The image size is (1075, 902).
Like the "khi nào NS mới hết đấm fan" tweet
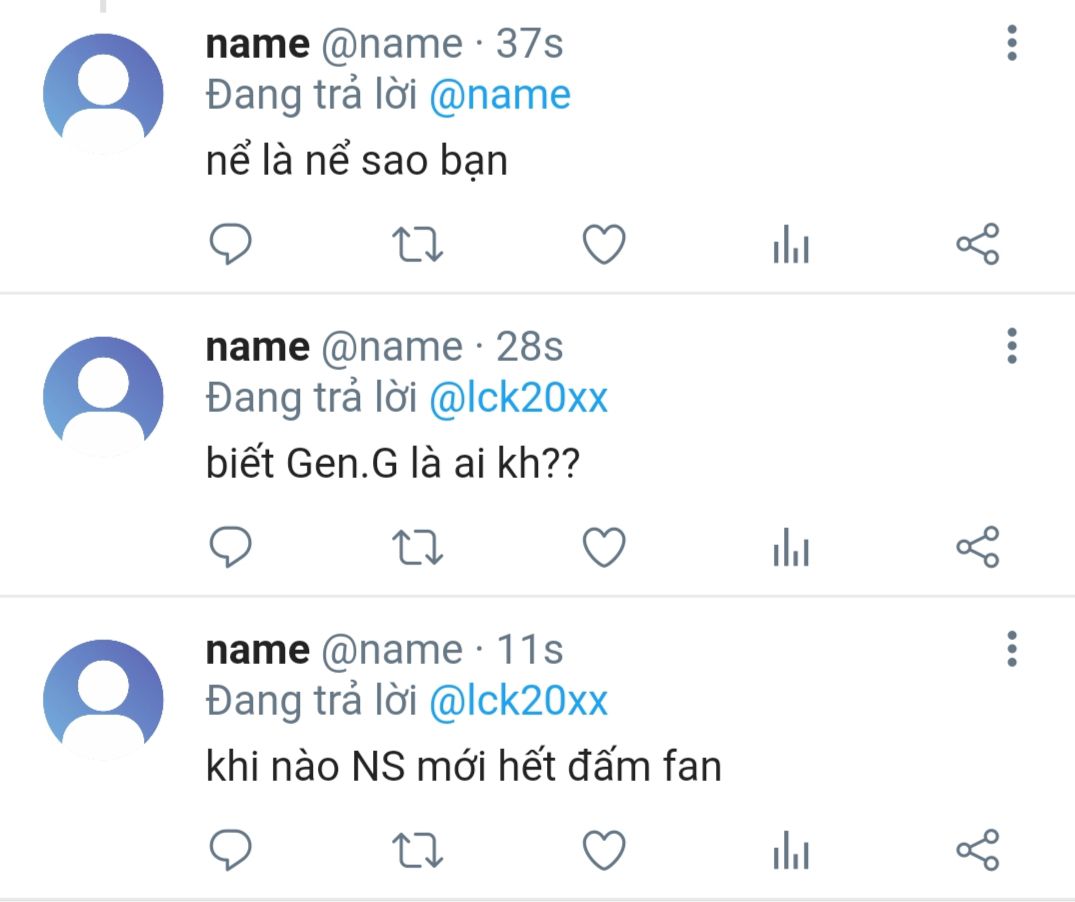pyautogui.click(x=604, y=850)
